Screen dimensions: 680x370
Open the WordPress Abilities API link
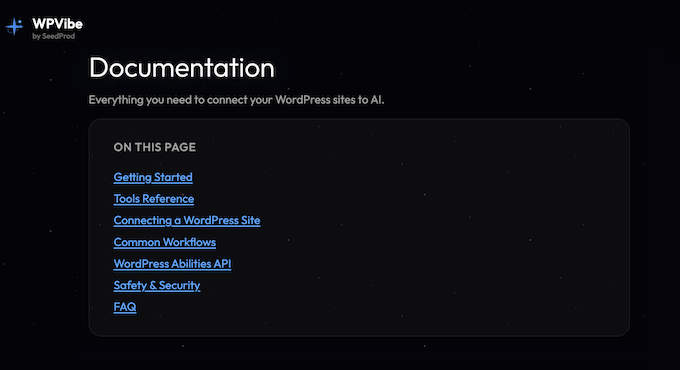pyautogui.click(x=172, y=264)
